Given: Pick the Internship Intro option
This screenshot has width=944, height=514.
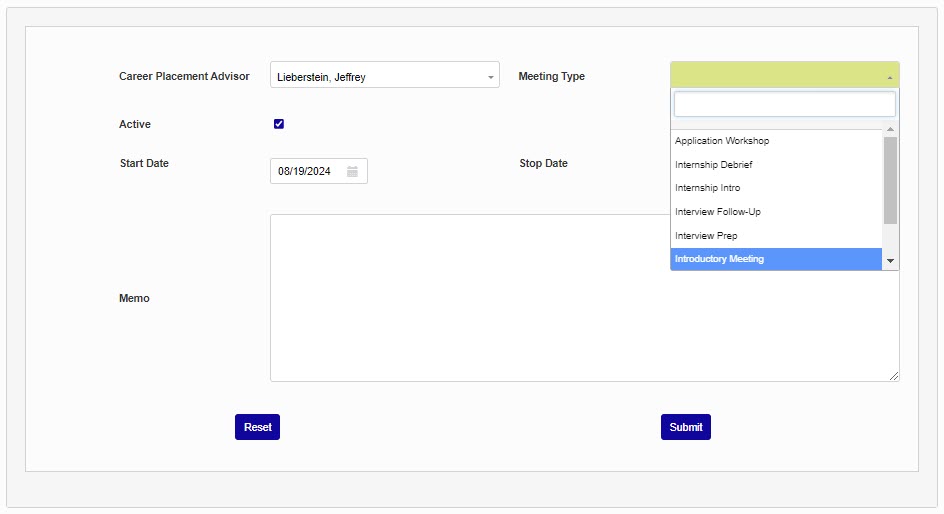Looking at the screenshot, I should point(708,188).
